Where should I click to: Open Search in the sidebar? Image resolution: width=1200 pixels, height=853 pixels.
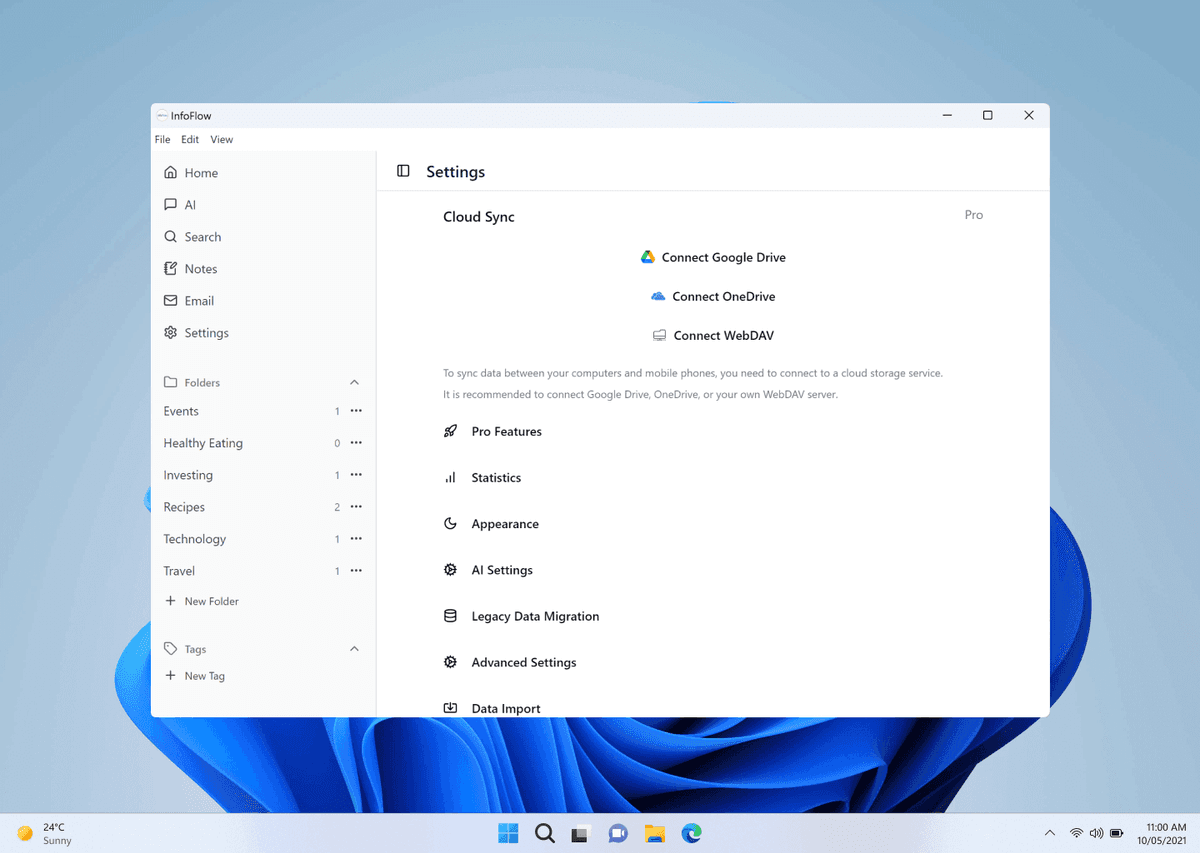202,237
